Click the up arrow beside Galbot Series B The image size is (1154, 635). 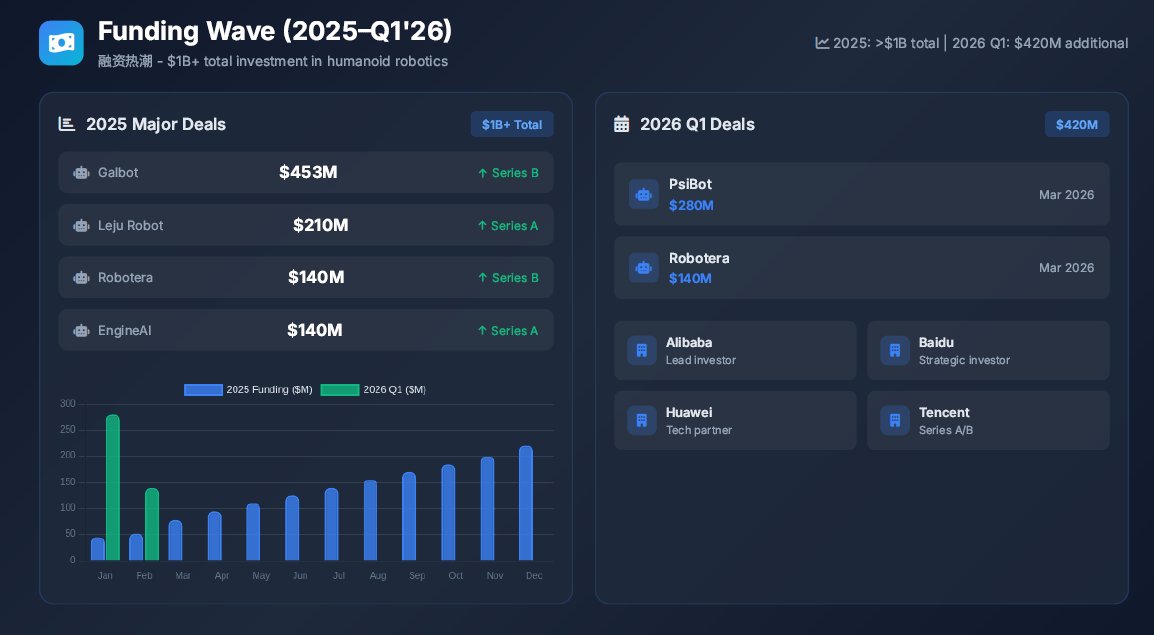[483, 173]
